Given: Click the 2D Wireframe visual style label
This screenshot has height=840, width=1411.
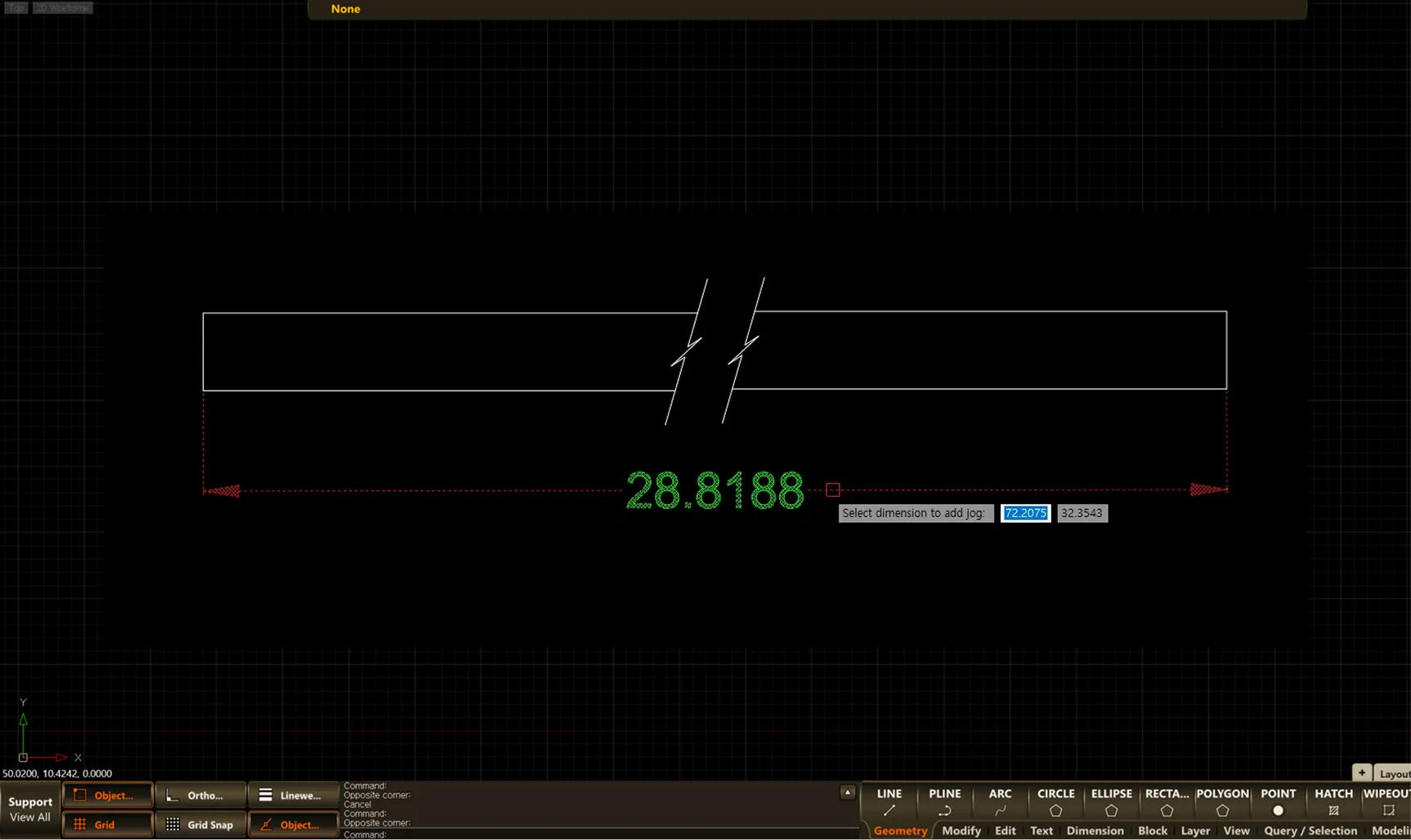Looking at the screenshot, I should [63, 7].
